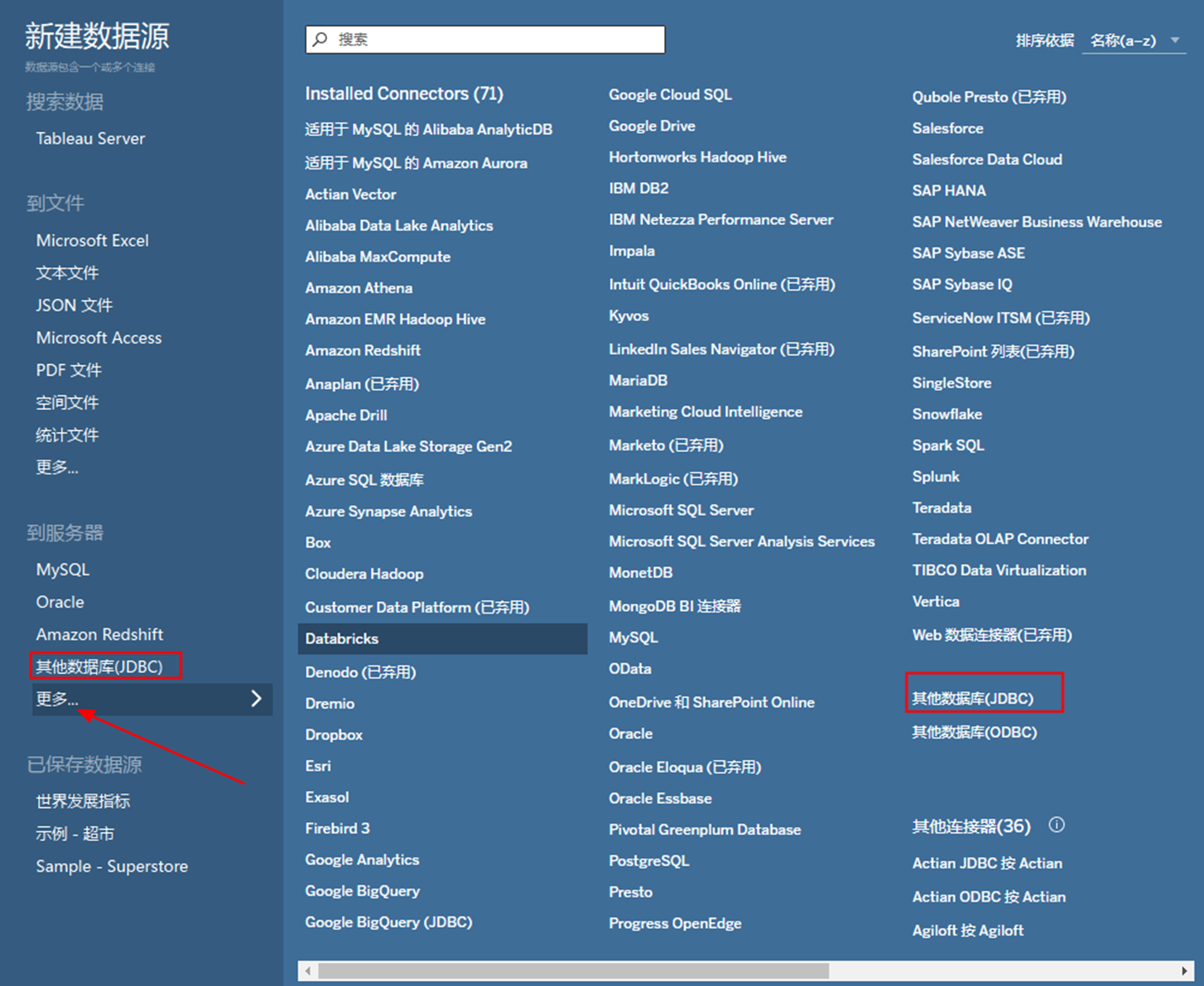
Task: Pick Snowflake connector
Action: pyautogui.click(x=946, y=414)
